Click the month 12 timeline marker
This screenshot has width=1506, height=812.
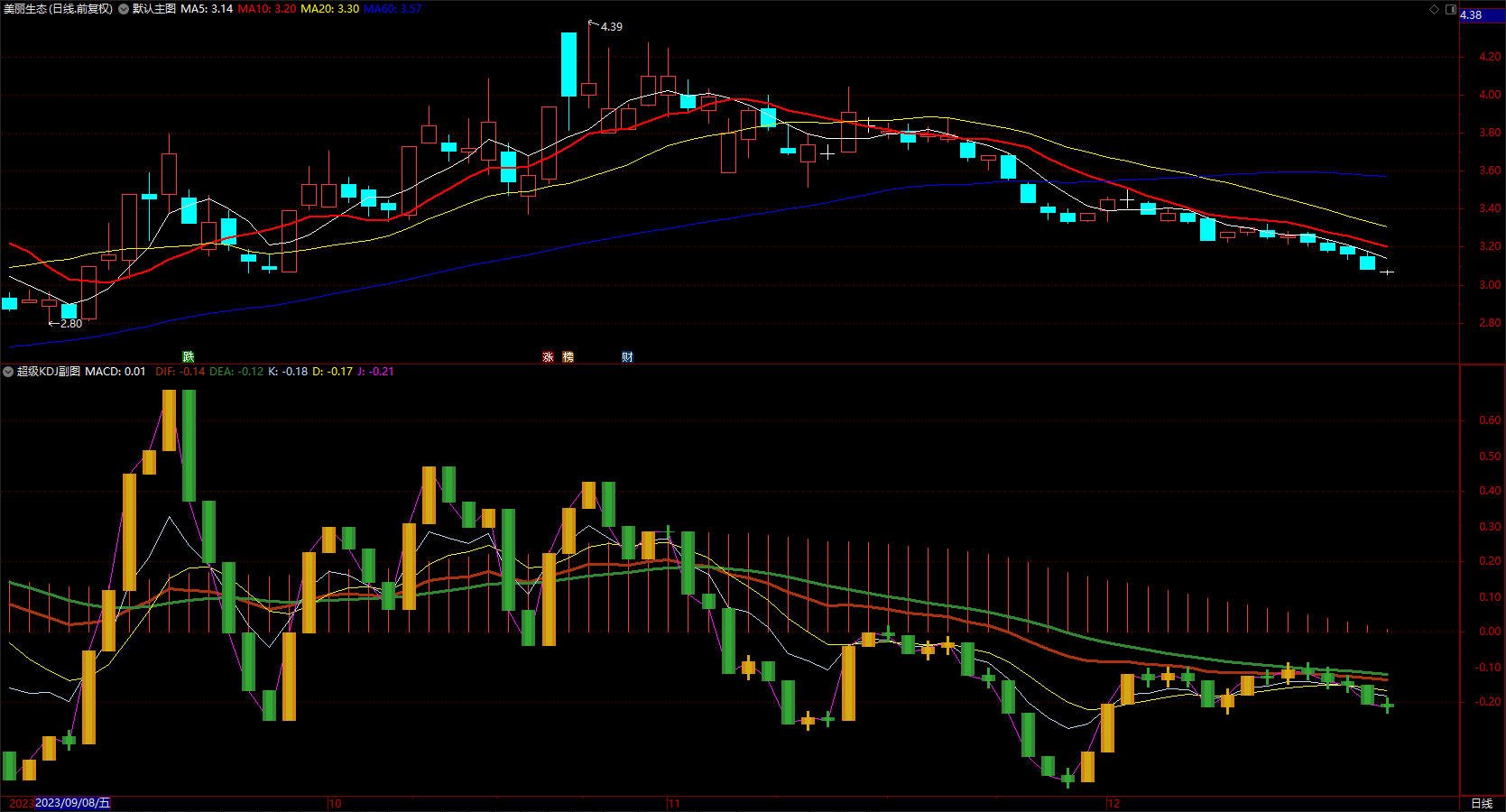click(x=1113, y=803)
